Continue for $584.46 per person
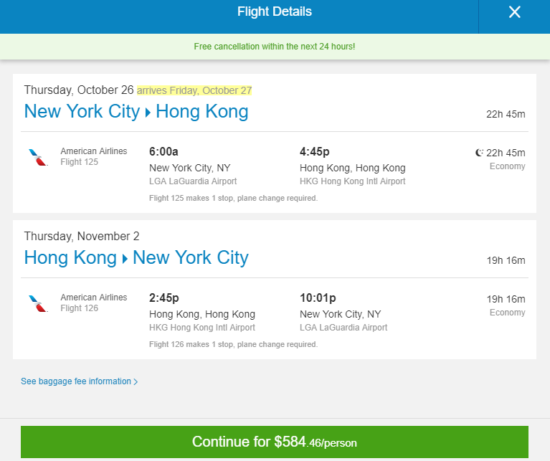Screen dimensions: 550x461 point(275,442)
